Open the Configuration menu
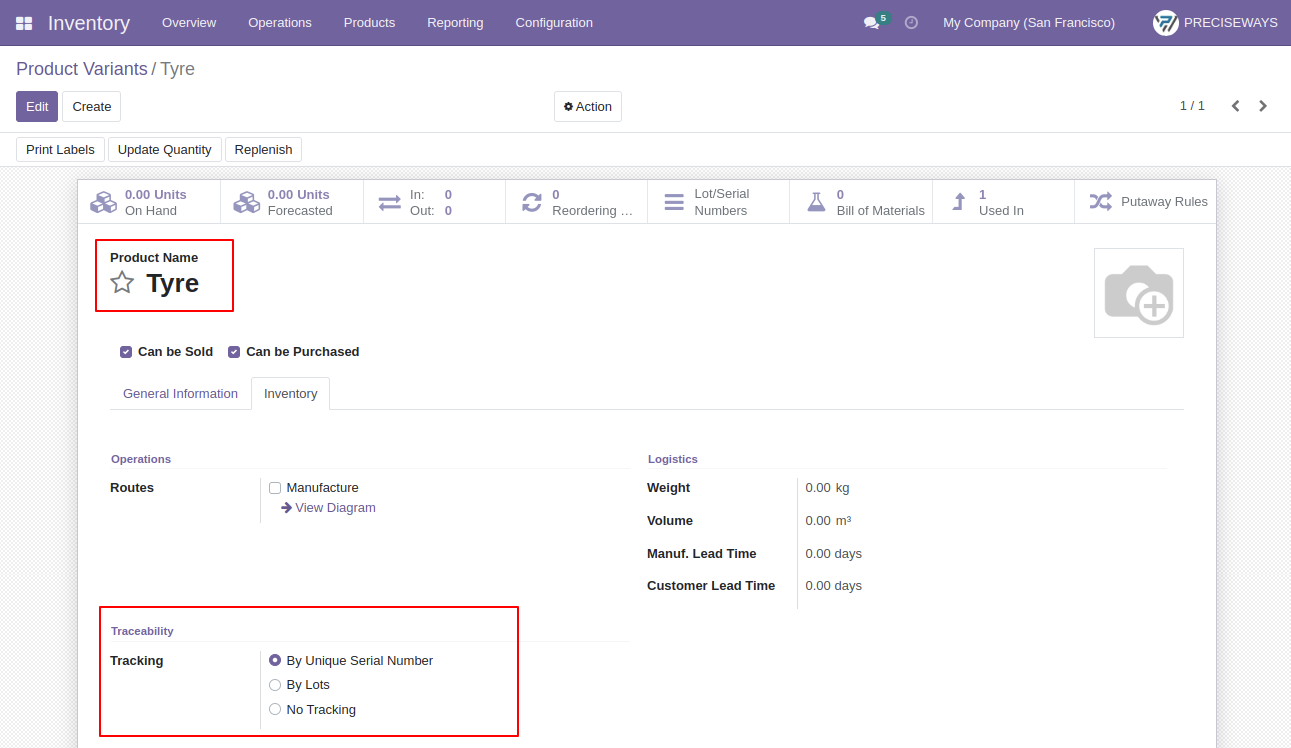 click(x=554, y=22)
